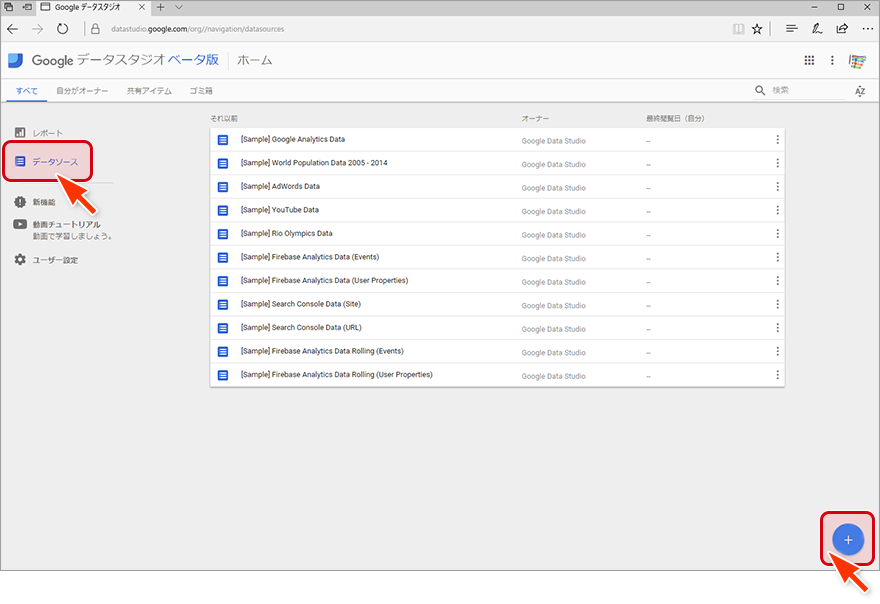
Task: Close the Google データスタジオ browser tab
Action: (x=141, y=7)
